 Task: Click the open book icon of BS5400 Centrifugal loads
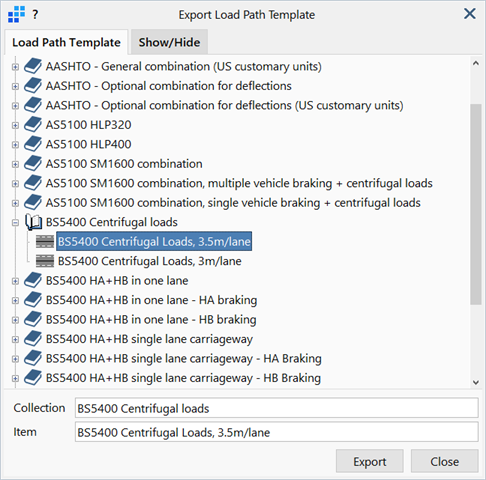click(33, 222)
